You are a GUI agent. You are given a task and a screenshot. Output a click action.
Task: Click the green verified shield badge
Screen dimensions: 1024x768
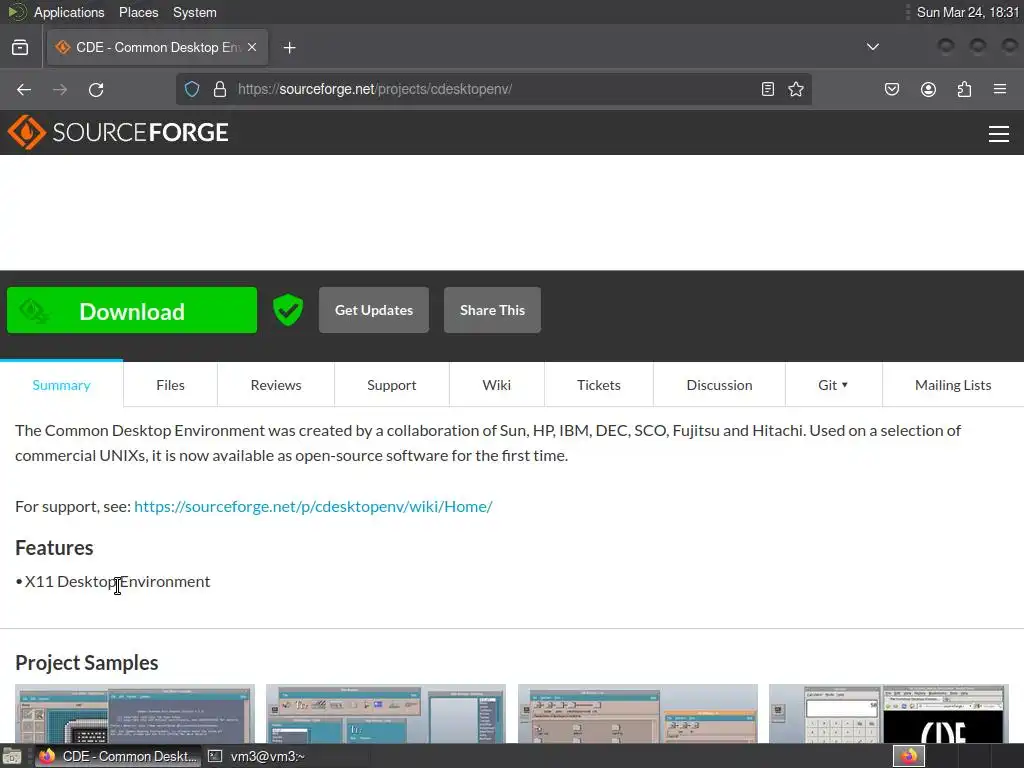(x=287, y=310)
